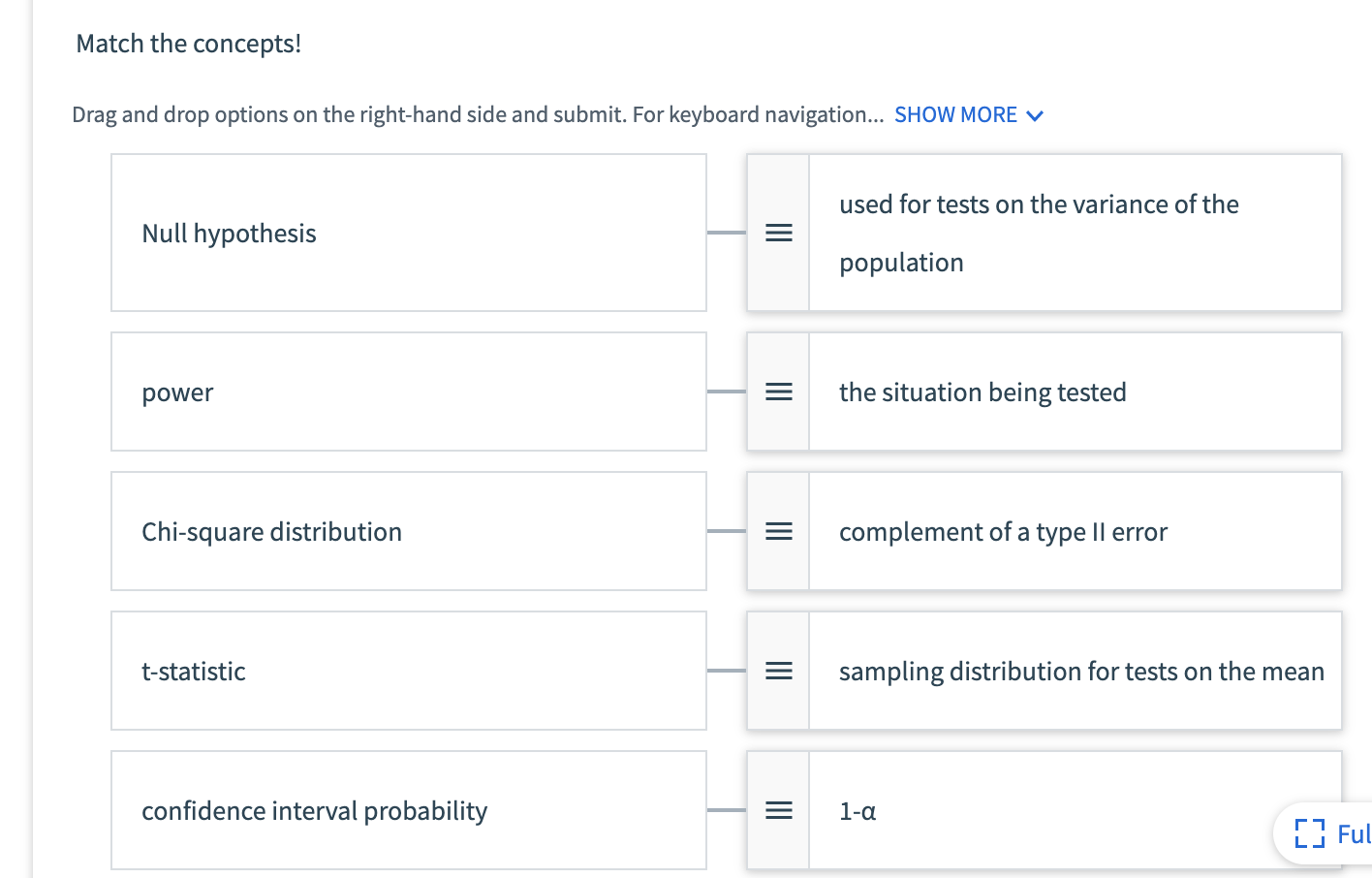Viewport: 1372px width, 878px height.
Task: Open the SHOW MORE link
Action: point(956,114)
